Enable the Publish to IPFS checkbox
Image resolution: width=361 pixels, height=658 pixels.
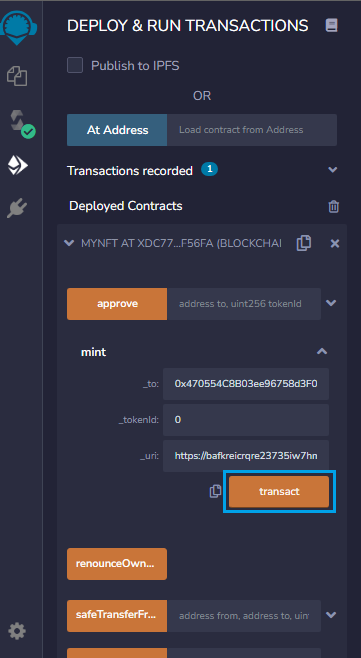coord(75,65)
